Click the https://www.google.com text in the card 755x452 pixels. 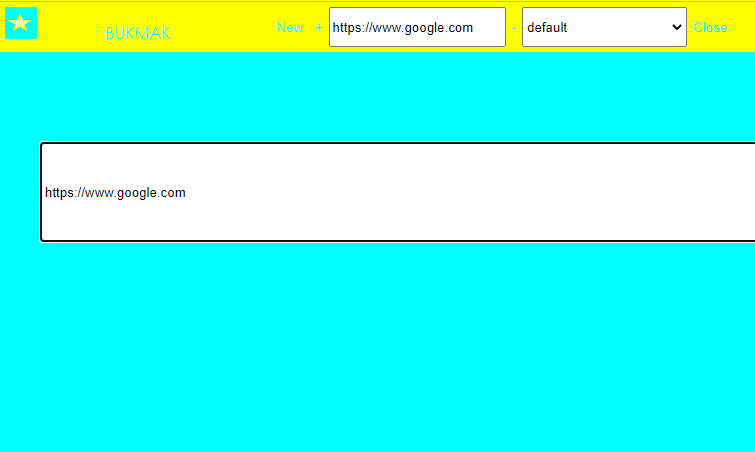coord(115,193)
